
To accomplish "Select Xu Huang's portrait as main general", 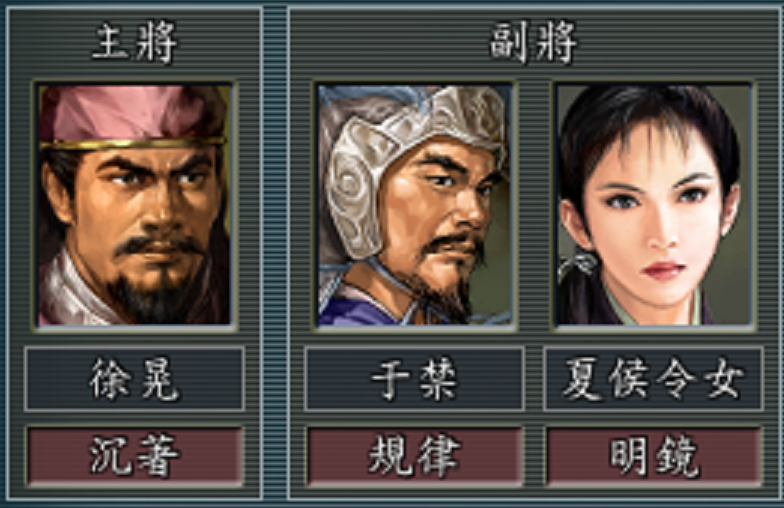I will pyautogui.click(x=134, y=205).
